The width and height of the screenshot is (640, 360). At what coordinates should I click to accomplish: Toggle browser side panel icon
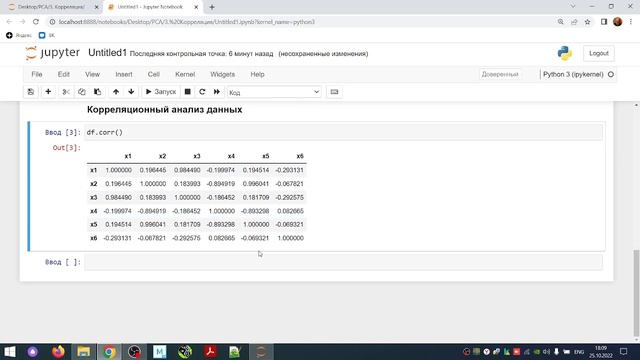tap(604, 22)
